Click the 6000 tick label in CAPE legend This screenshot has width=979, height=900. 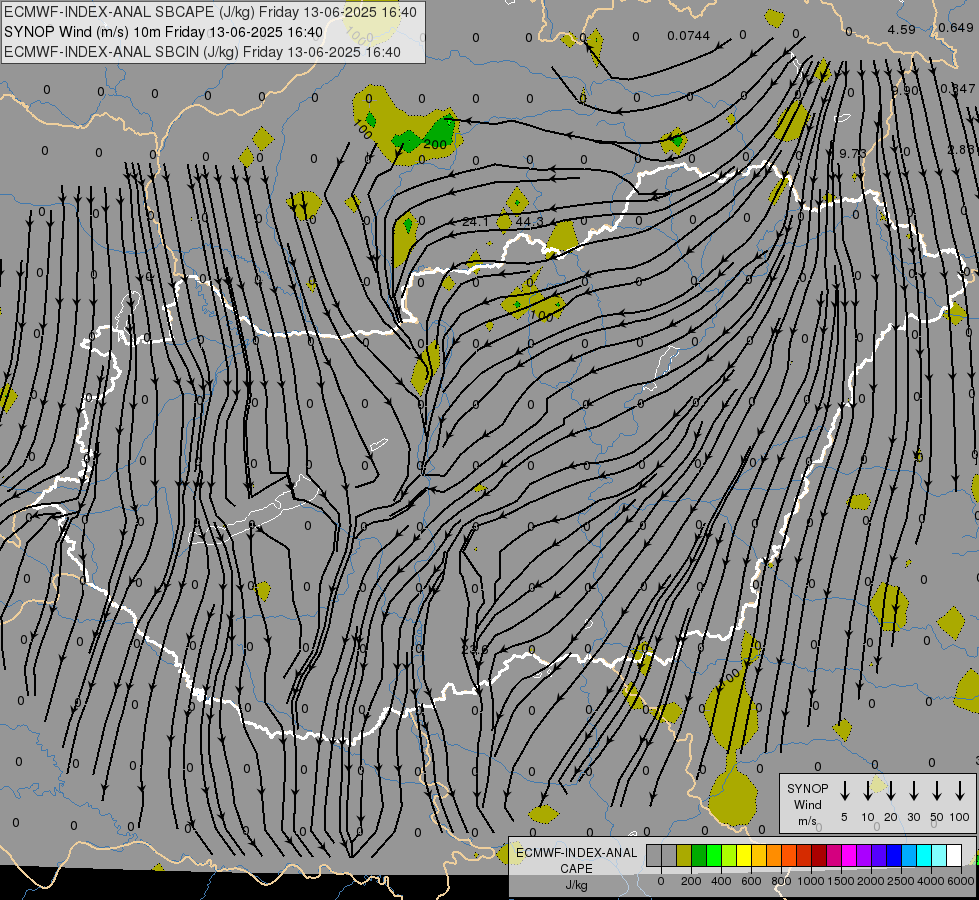[961, 881]
